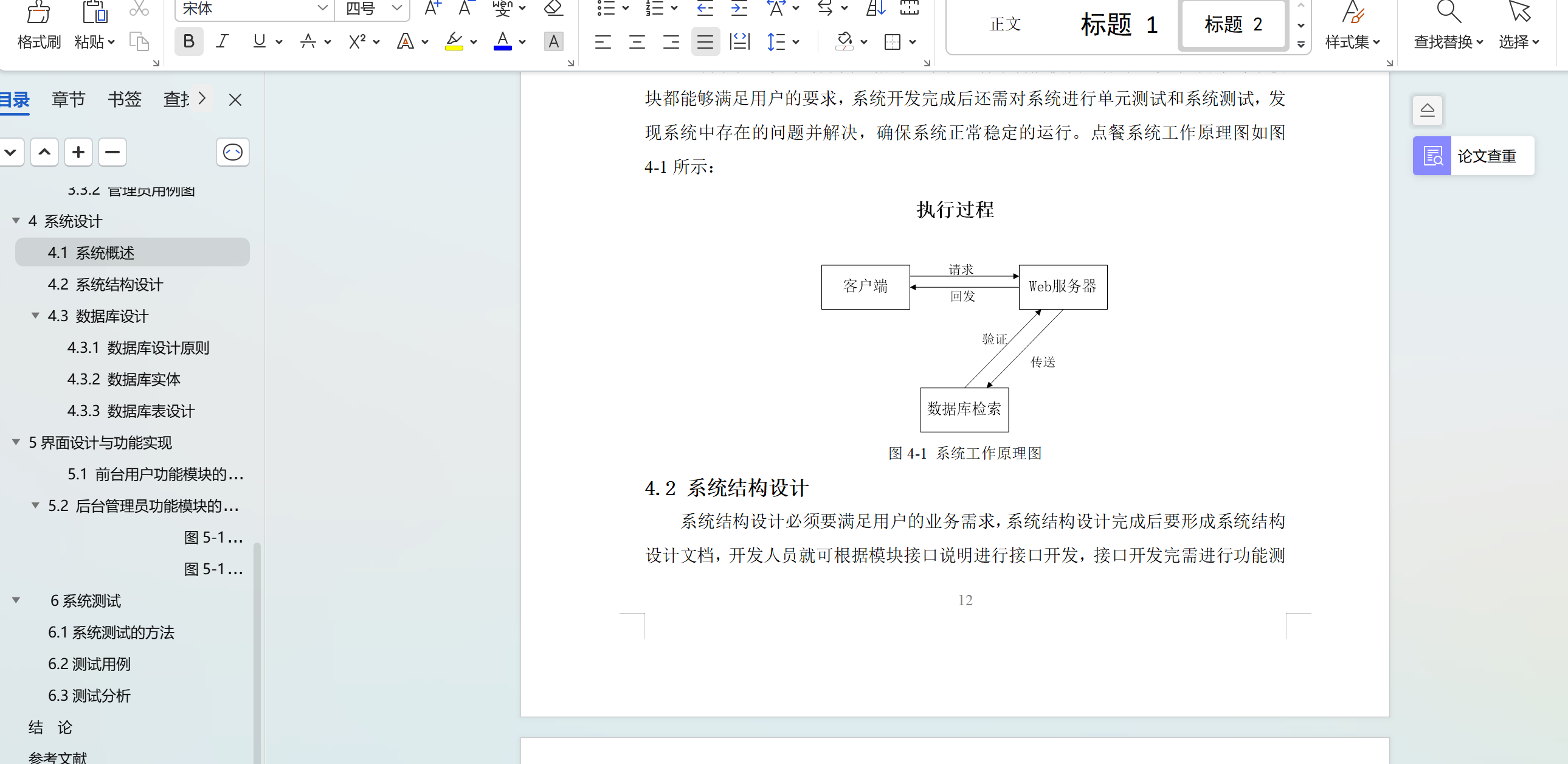The width and height of the screenshot is (1568, 764).
Task: Increase font size A+ icon
Action: coord(433,8)
